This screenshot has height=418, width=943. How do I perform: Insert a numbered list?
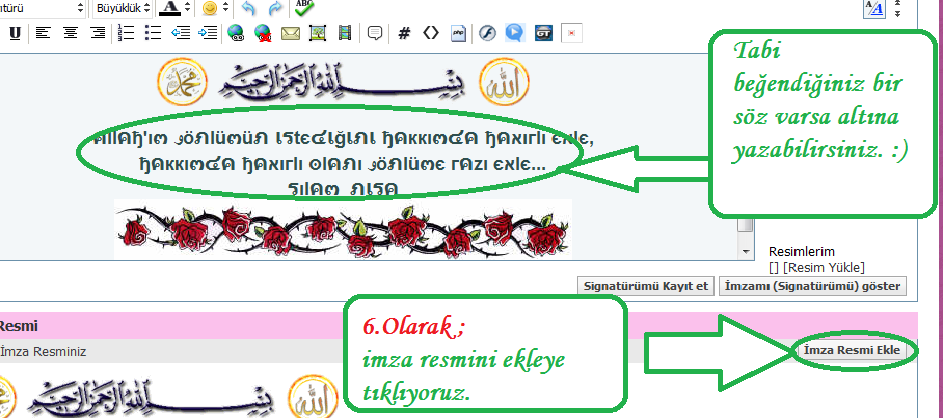click(x=126, y=33)
